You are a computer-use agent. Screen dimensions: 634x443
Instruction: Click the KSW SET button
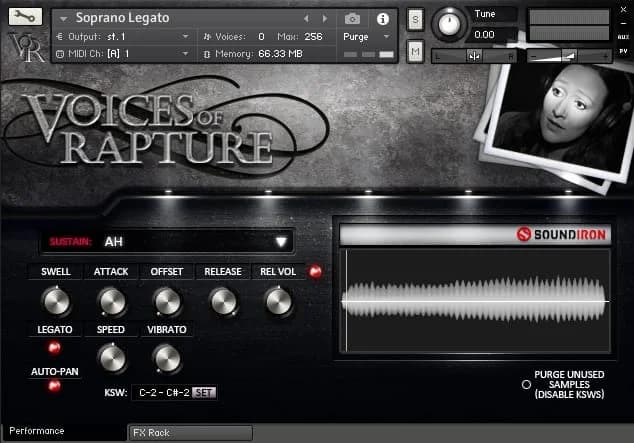(x=204, y=392)
